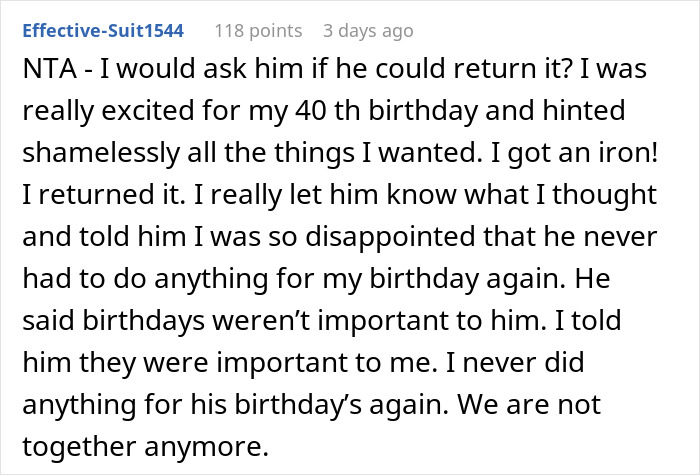This screenshot has height=475, width=700.
Task: Click the final word 'anymore.'
Action: (220, 433)
